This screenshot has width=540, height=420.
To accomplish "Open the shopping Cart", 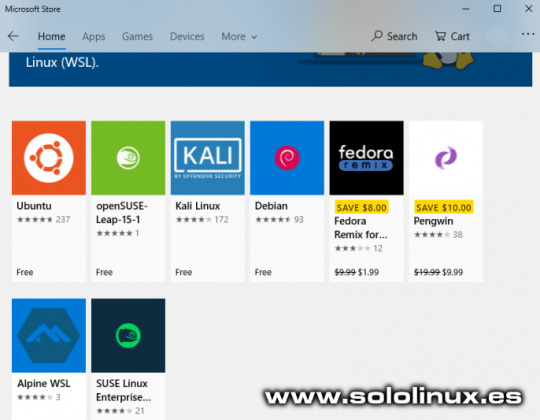I will click(452, 36).
